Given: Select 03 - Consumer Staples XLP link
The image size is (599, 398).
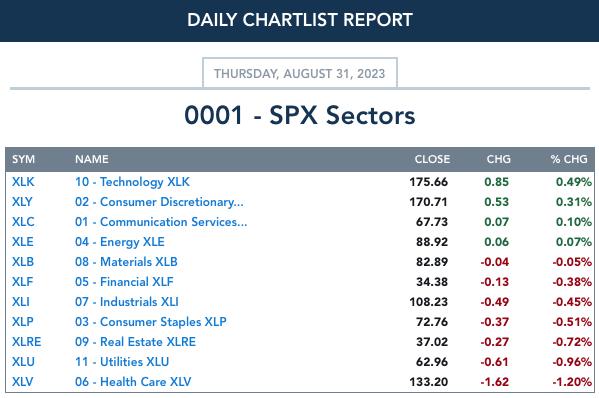Looking at the screenshot, I should point(151,322).
